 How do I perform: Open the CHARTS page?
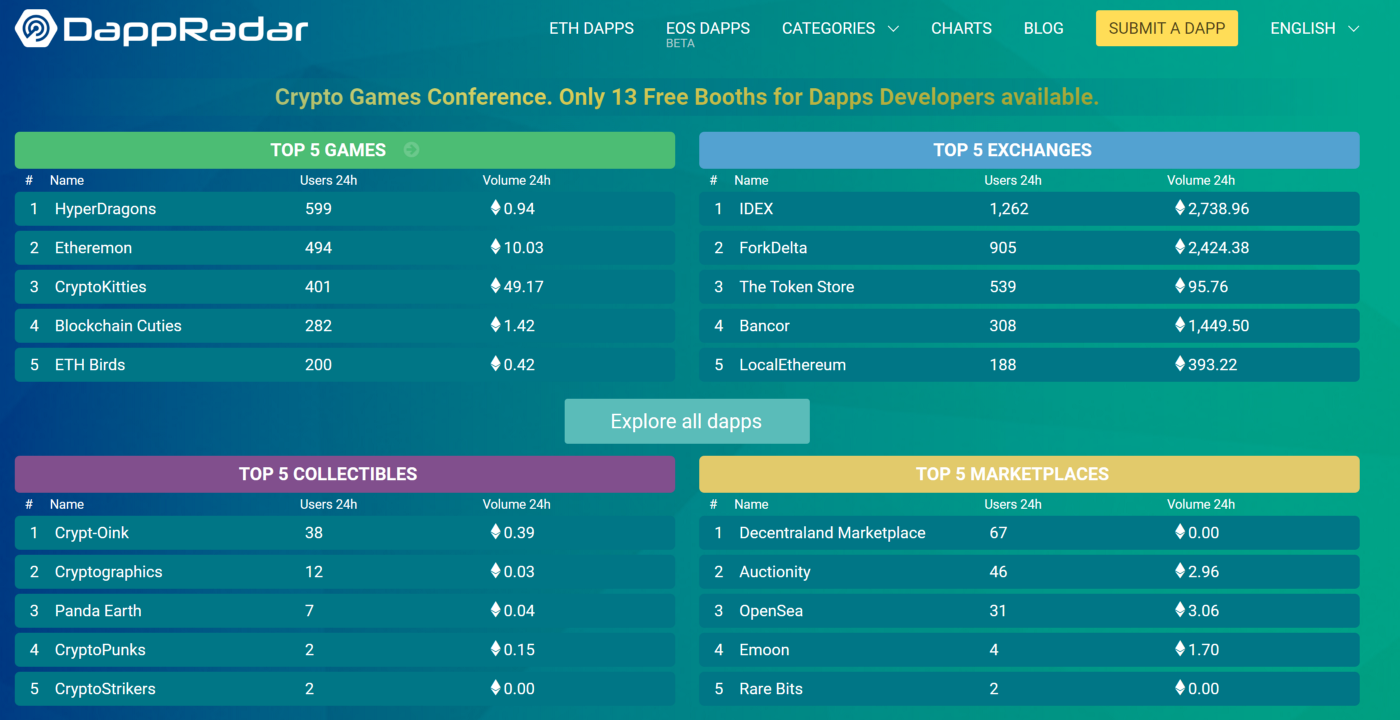[961, 28]
